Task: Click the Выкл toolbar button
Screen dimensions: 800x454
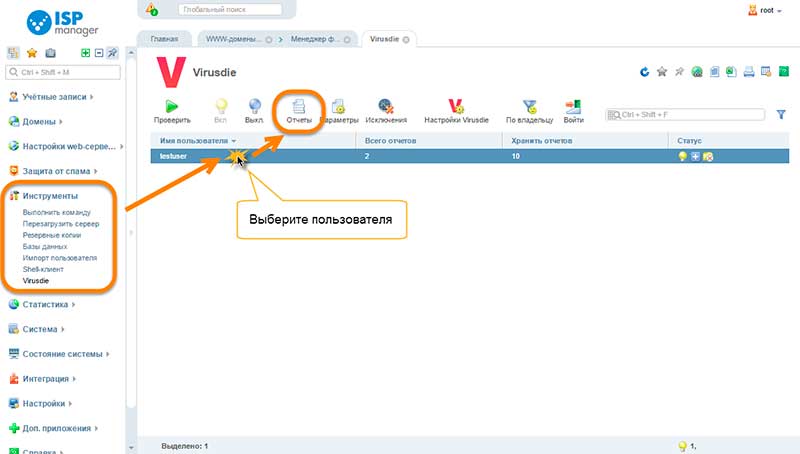Action: click(x=254, y=112)
